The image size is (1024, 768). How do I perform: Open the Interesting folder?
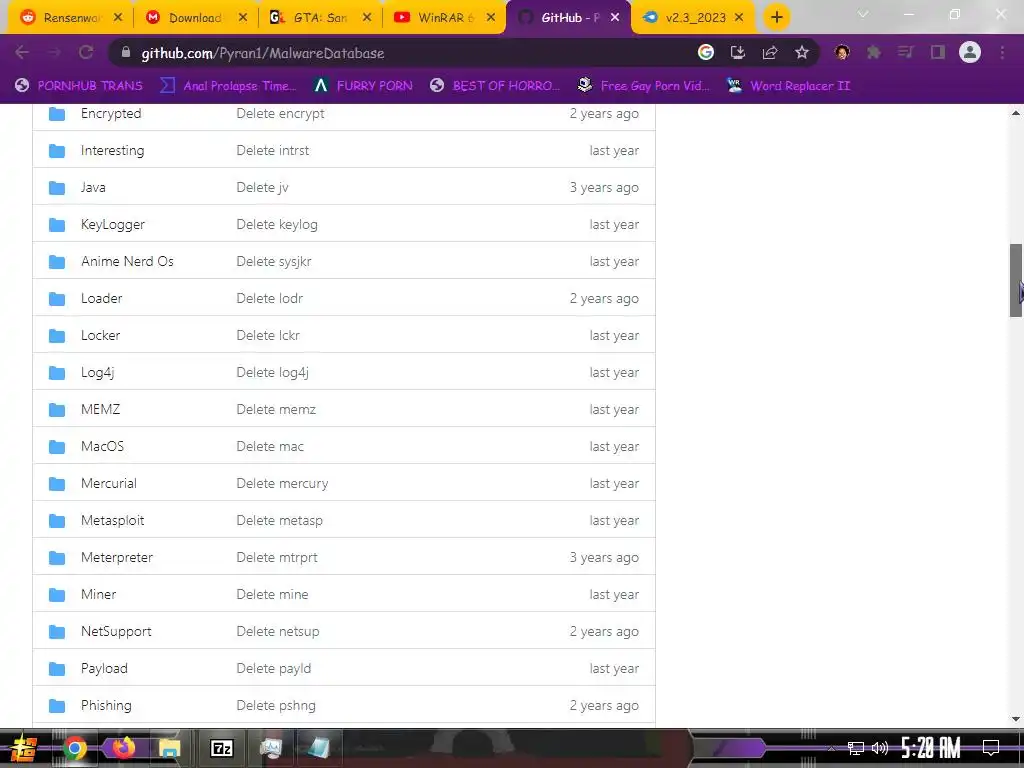(x=112, y=151)
